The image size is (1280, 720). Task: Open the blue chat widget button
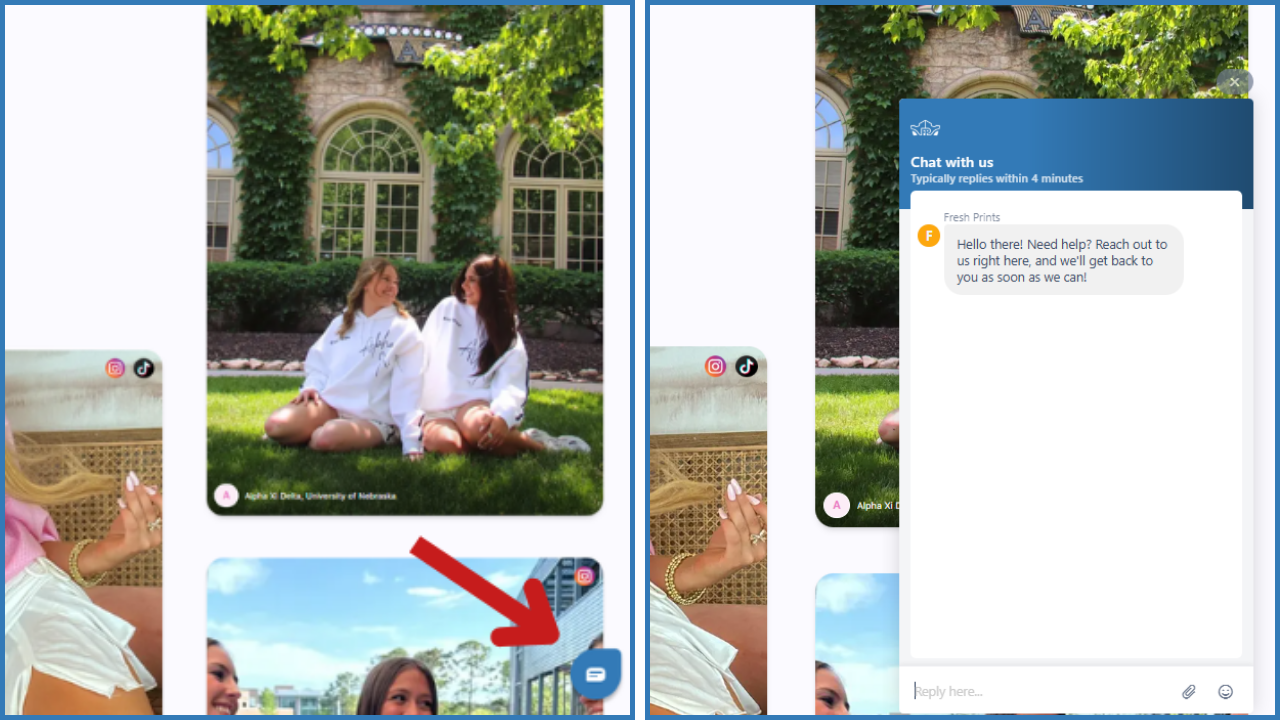[597, 674]
